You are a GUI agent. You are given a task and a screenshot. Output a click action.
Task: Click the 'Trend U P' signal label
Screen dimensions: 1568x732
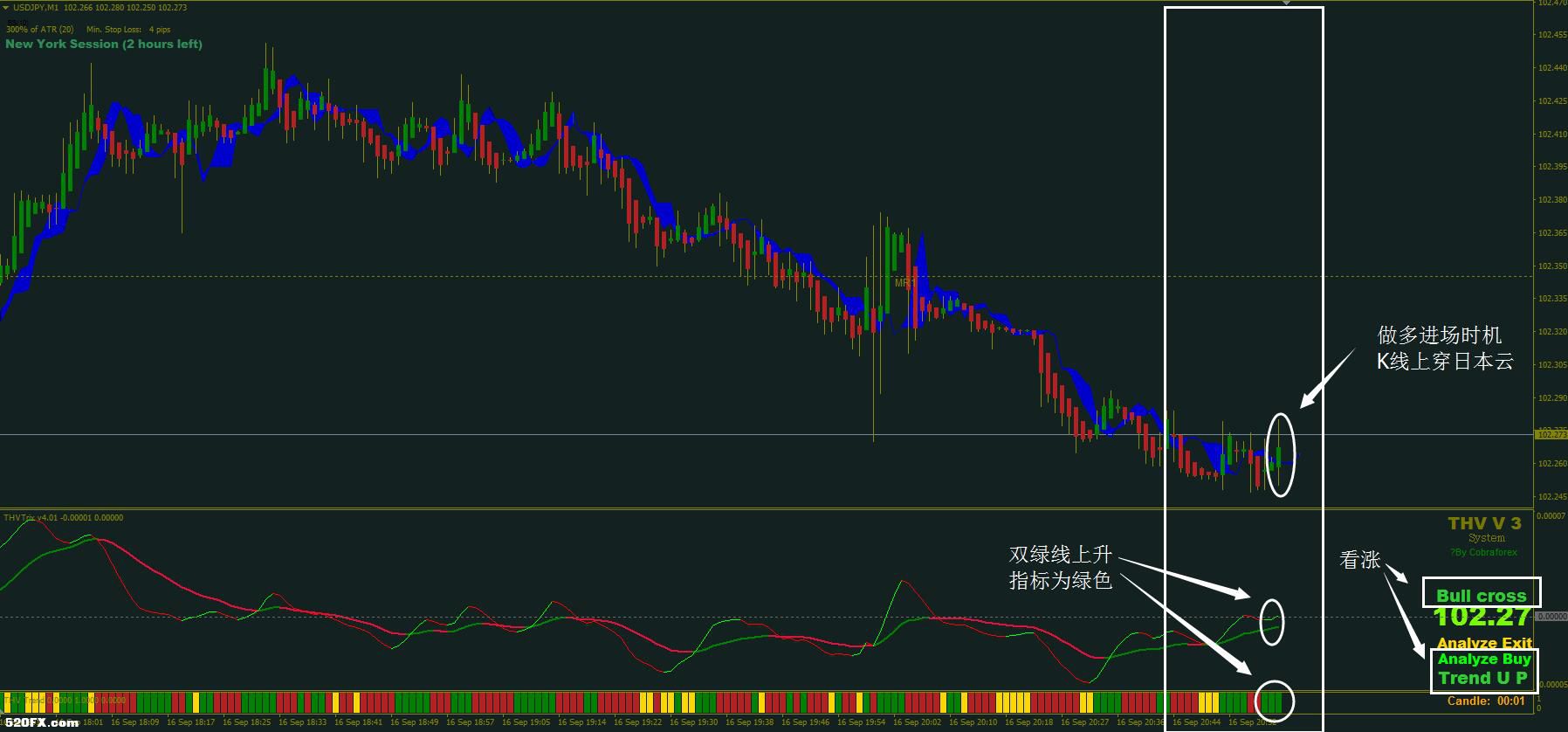point(1483,678)
